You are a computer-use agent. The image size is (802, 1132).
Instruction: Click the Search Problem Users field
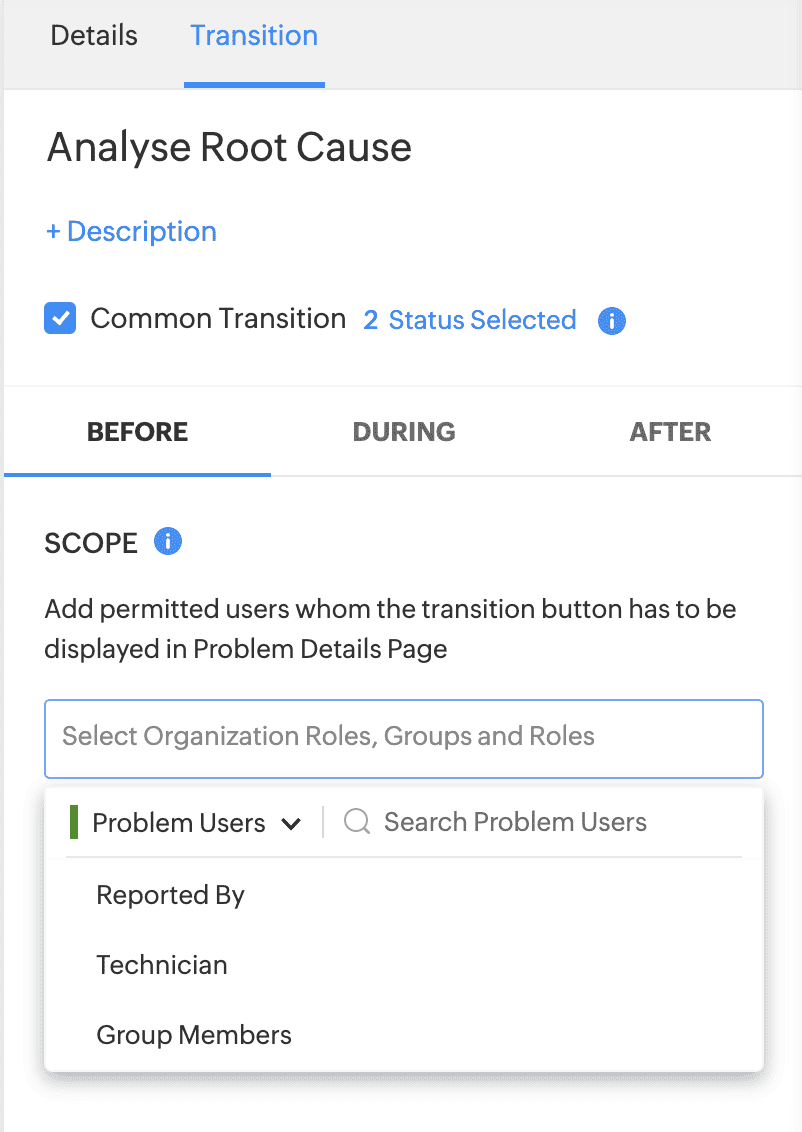tap(540, 822)
